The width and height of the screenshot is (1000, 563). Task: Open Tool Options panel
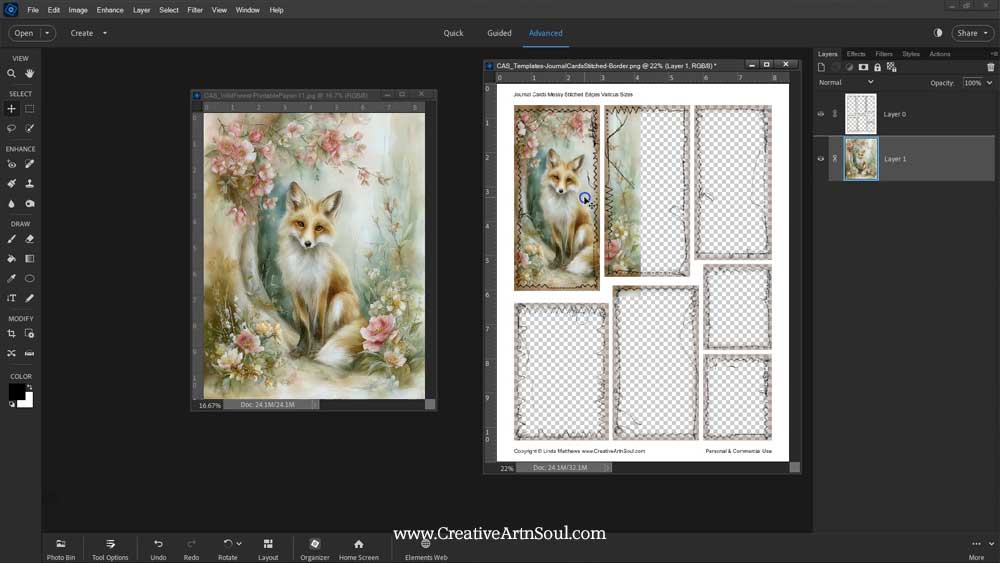tap(110, 549)
